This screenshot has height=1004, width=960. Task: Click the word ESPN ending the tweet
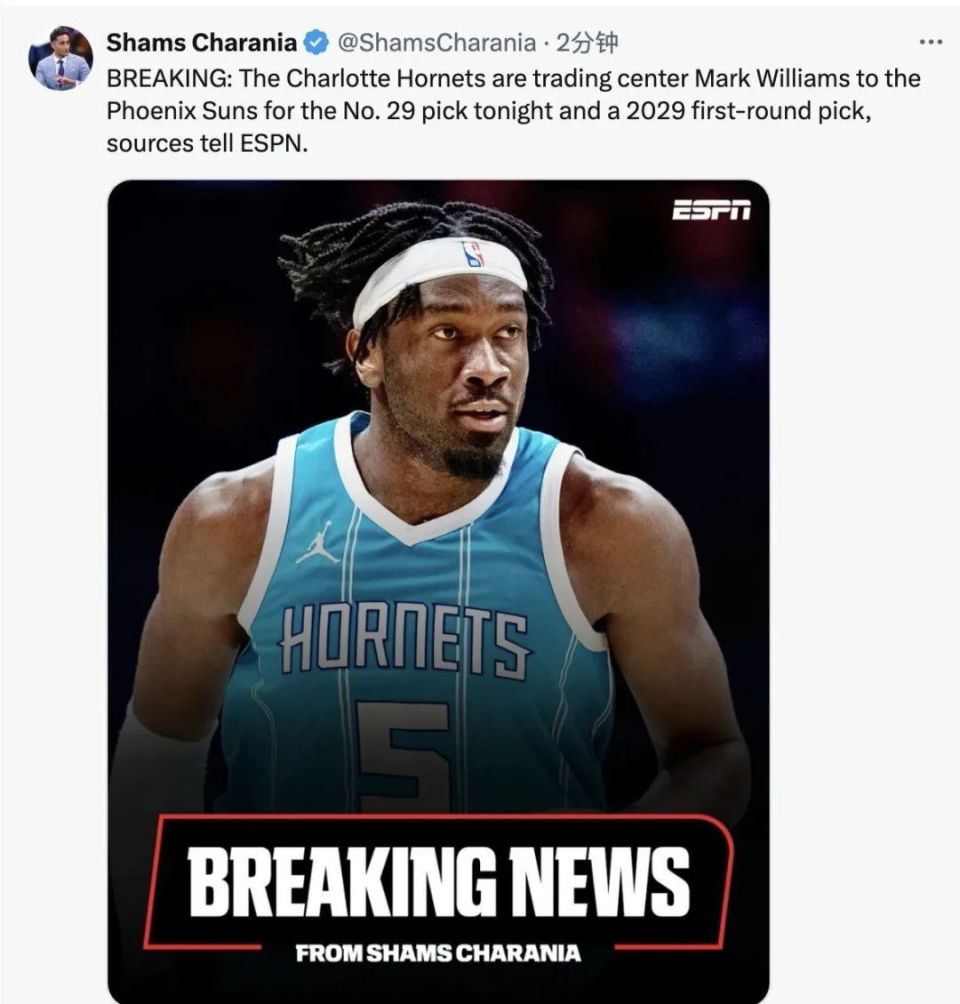tap(274, 144)
